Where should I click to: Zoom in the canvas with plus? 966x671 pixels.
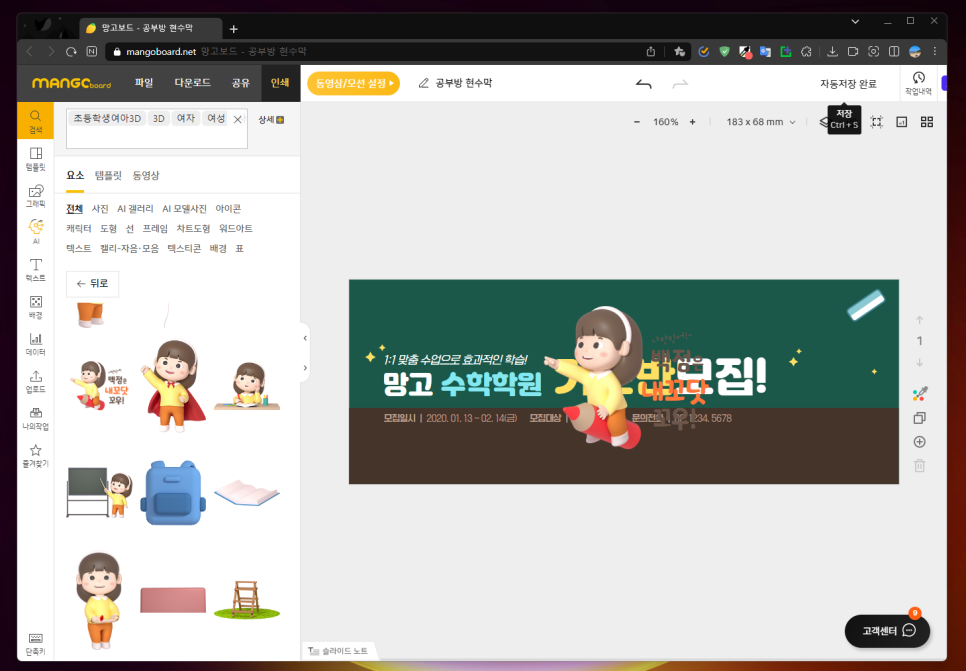(692, 122)
